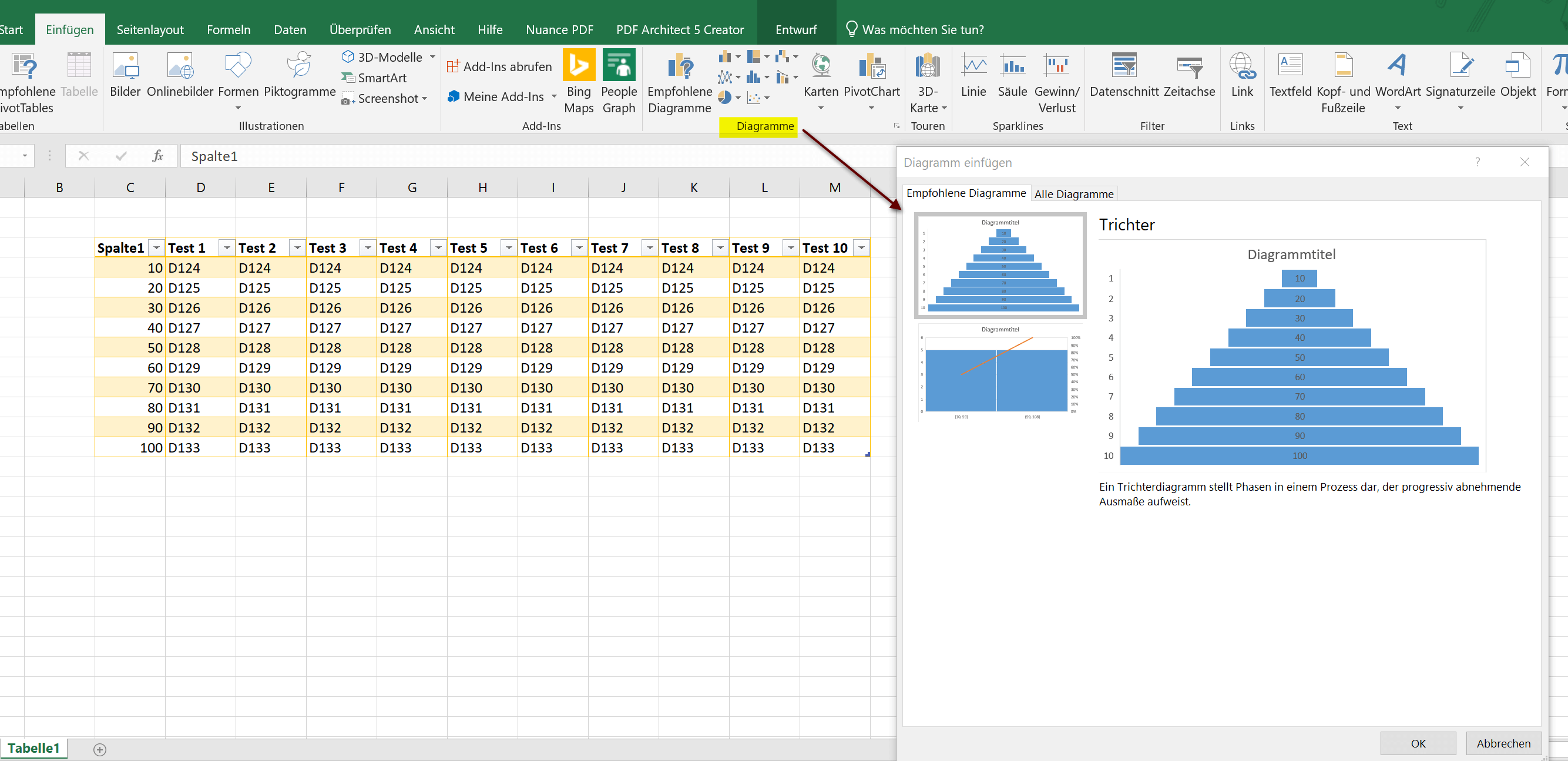1568x761 pixels.
Task: Select the Tabelle1 sheet tab
Action: click(x=33, y=748)
